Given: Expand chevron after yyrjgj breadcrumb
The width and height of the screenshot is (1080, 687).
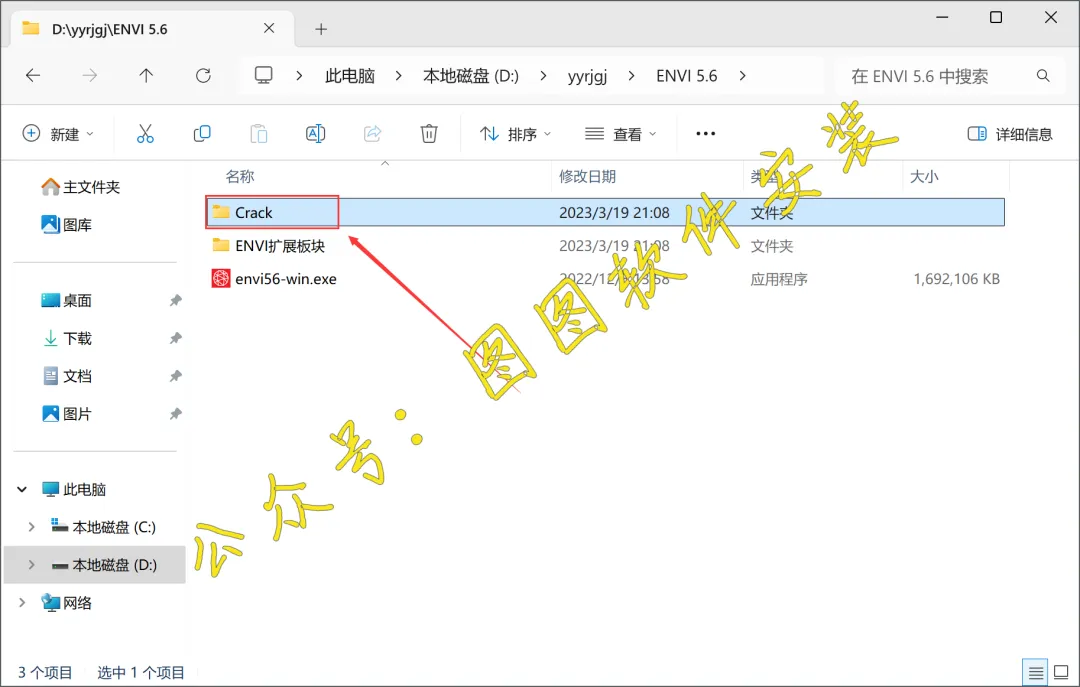Looking at the screenshot, I should pyautogui.click(x=632, y=76).
